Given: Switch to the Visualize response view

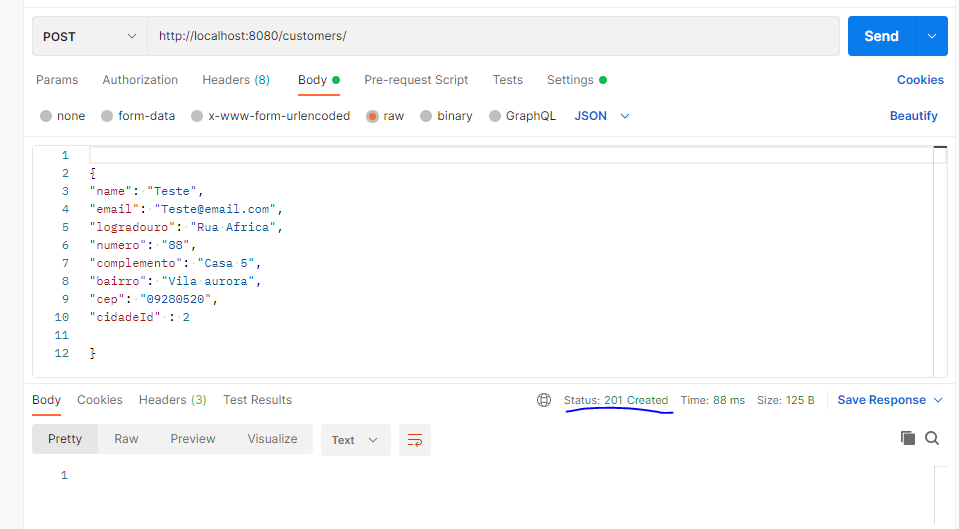Looking at the screenshot, I should click(x=272, y=439).
